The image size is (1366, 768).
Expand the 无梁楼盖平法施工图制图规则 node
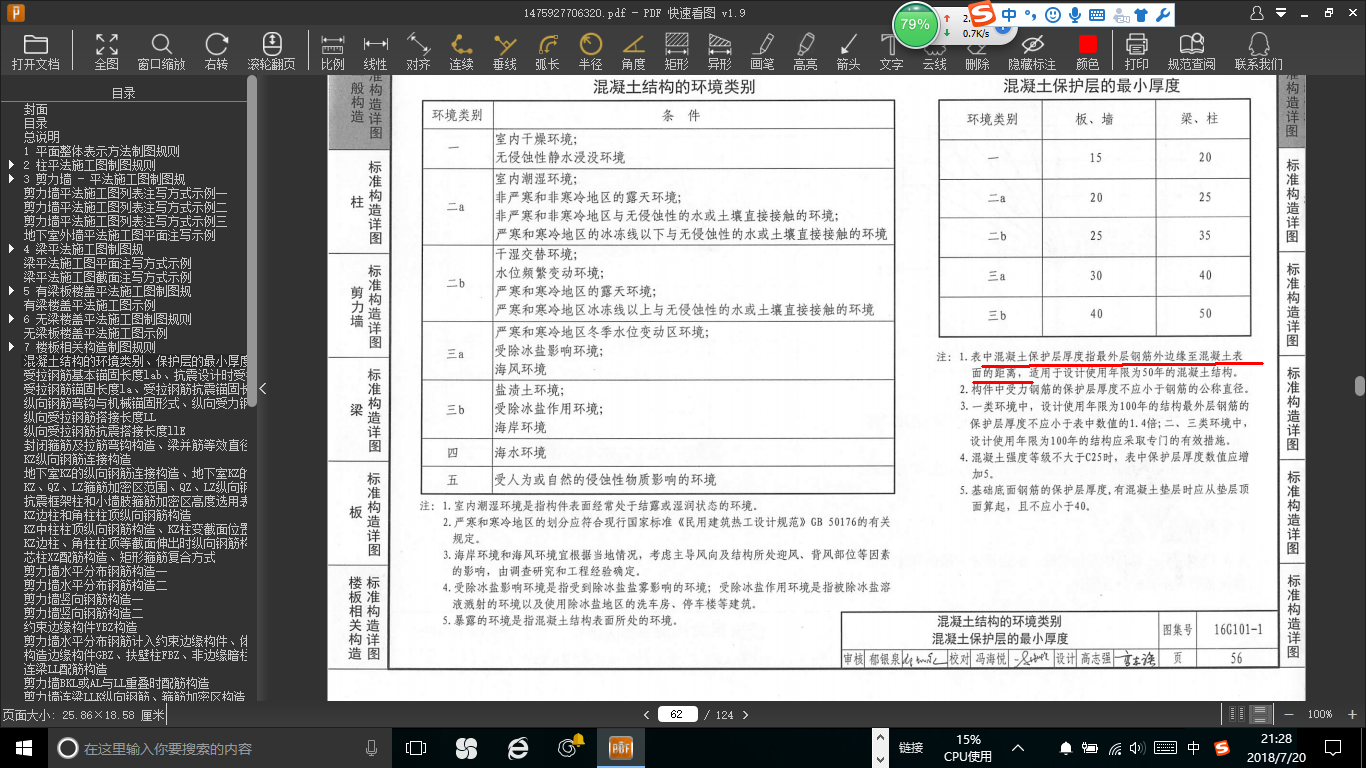click(11, 319)
